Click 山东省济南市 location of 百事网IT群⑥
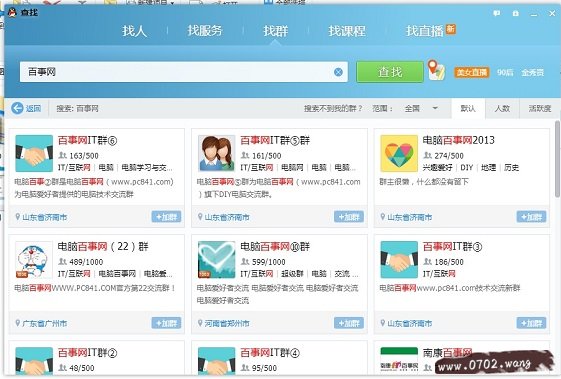The width and height of the screenshot is (561, 379). pos(44,217)
